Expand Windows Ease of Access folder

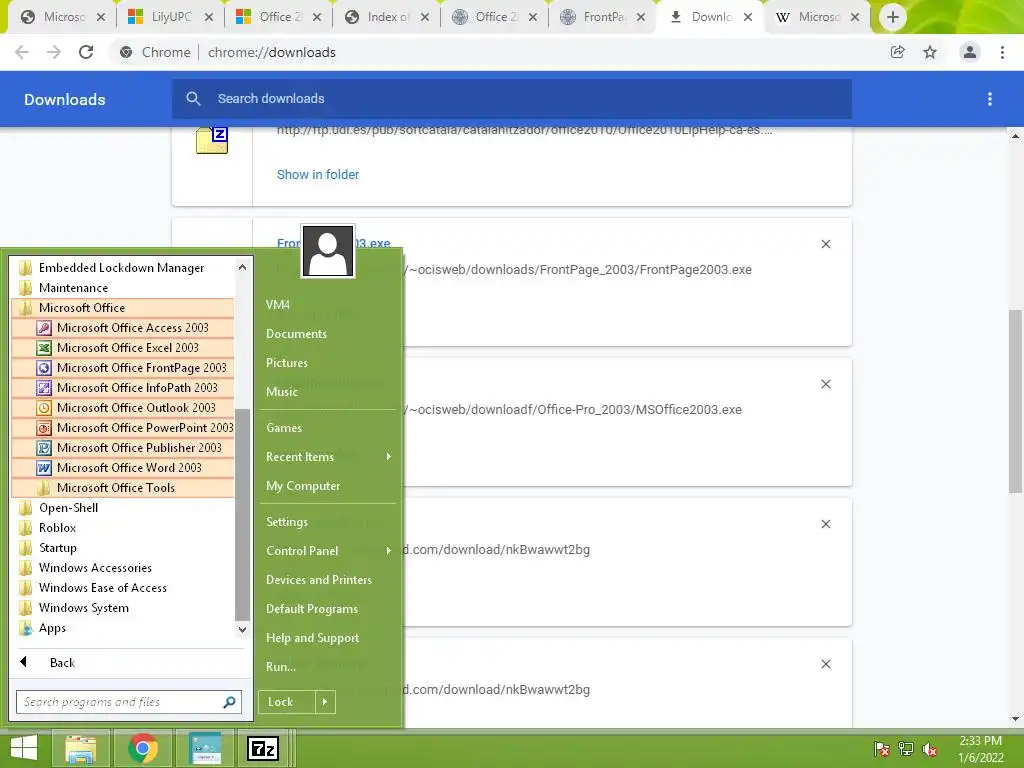click(123, 588)
